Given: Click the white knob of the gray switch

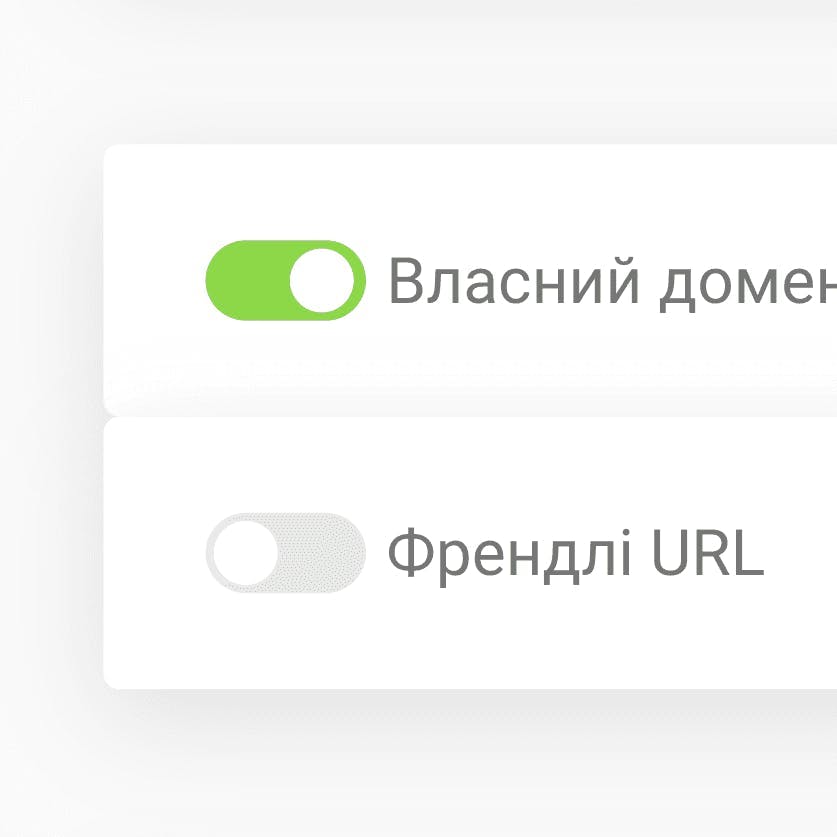Looking at the screenshot, I should coord(245,553).
